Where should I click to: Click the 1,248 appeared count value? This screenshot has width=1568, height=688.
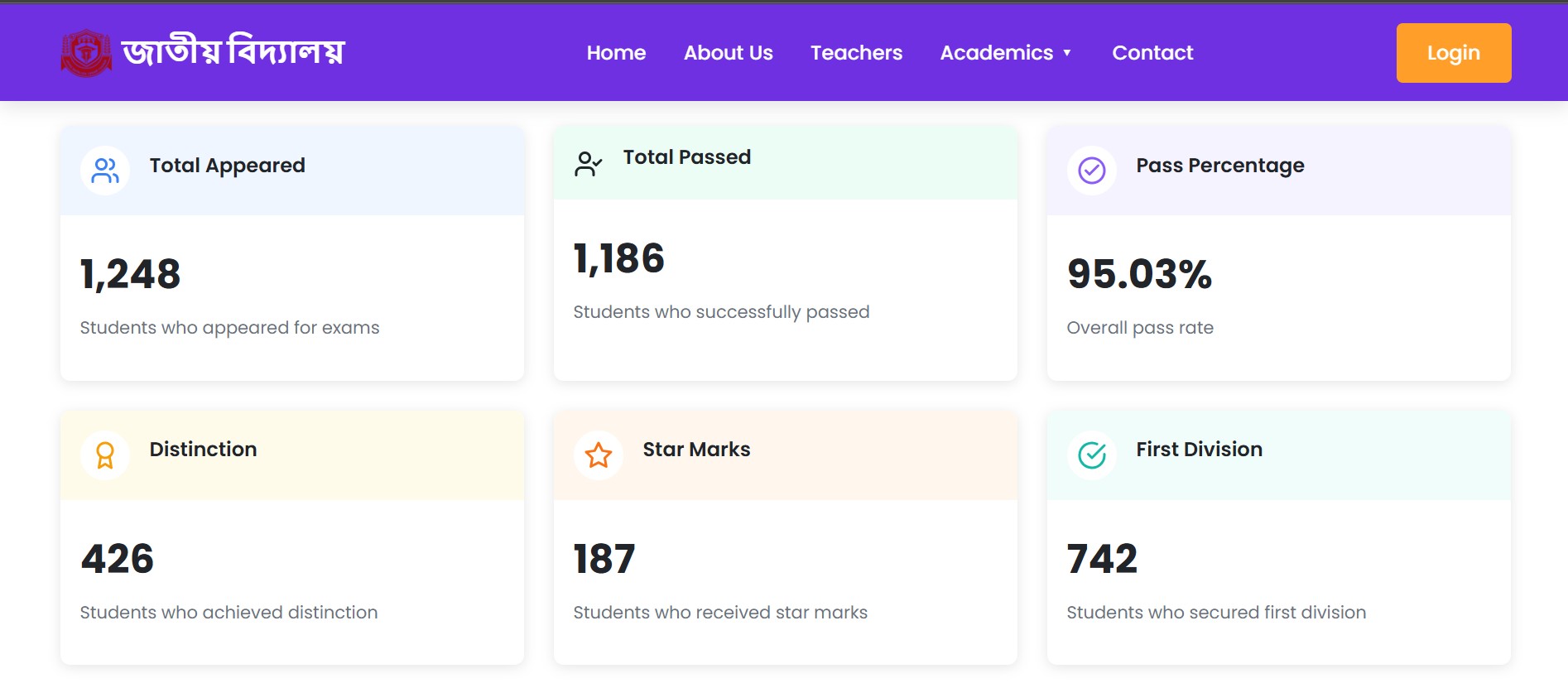pos(131,274)
